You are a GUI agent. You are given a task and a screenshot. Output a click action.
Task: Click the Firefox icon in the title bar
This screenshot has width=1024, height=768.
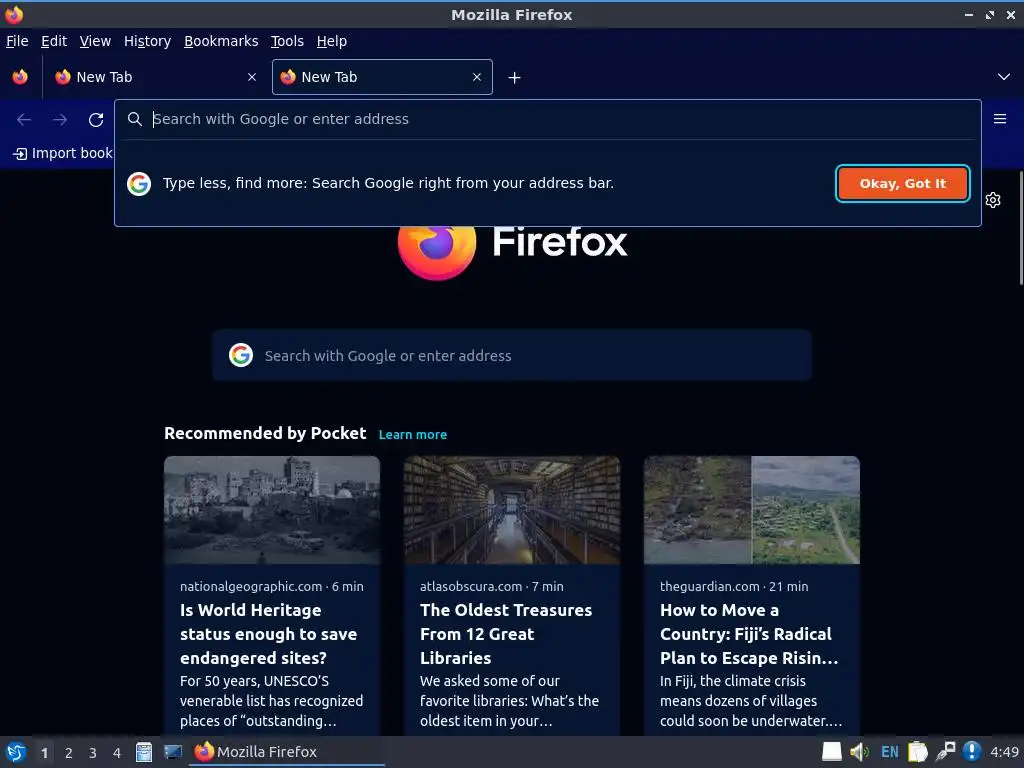coord(14,14)
